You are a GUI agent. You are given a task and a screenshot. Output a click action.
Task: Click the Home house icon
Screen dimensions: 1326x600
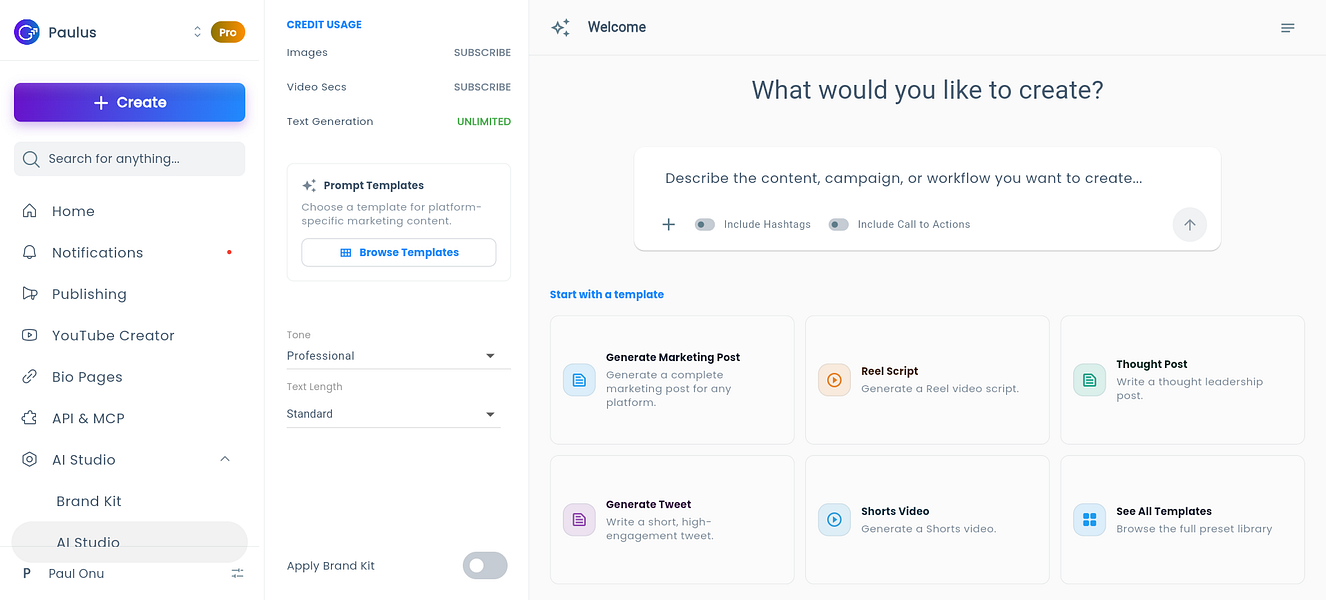30,211
